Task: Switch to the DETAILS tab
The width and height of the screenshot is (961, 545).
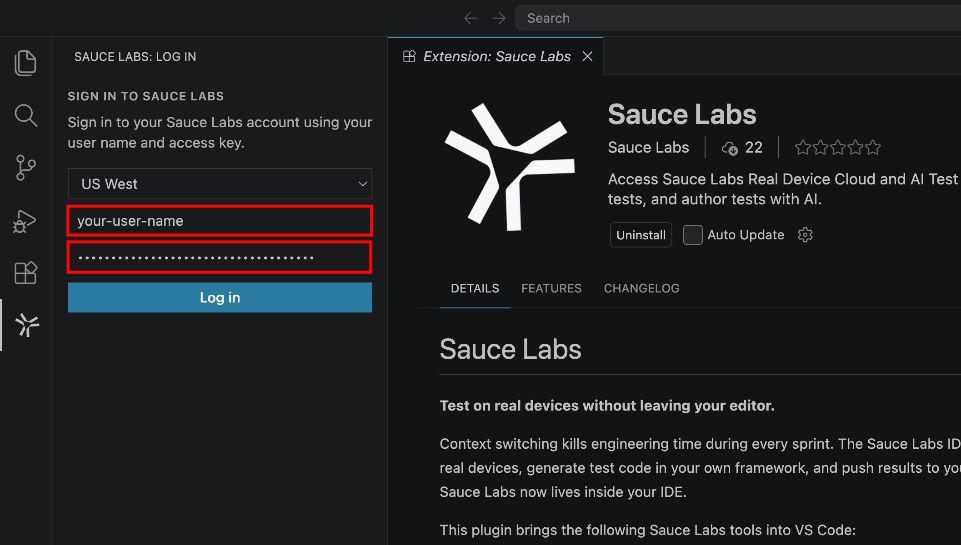Action: (475, 288)
